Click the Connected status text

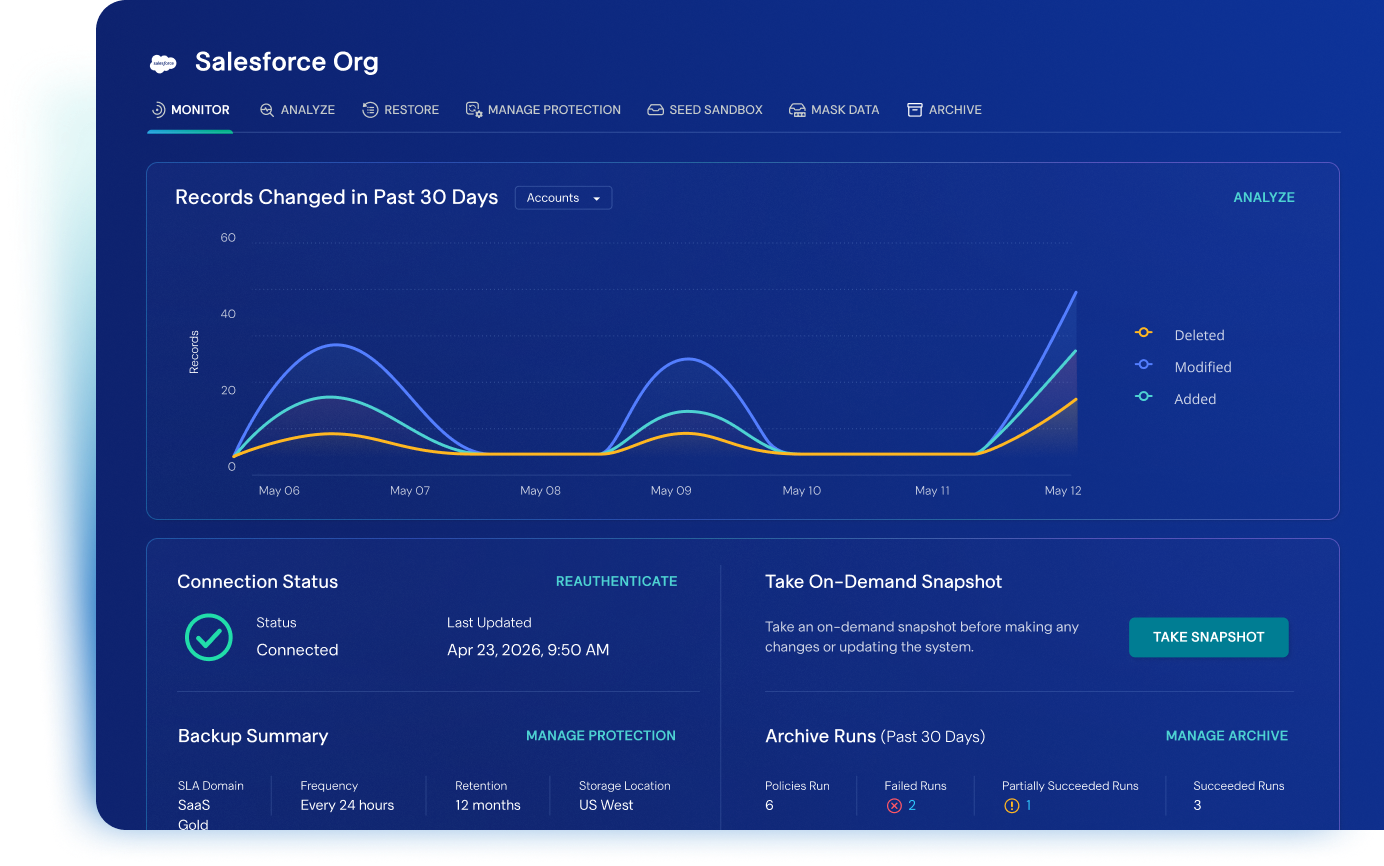coord(297,650)
